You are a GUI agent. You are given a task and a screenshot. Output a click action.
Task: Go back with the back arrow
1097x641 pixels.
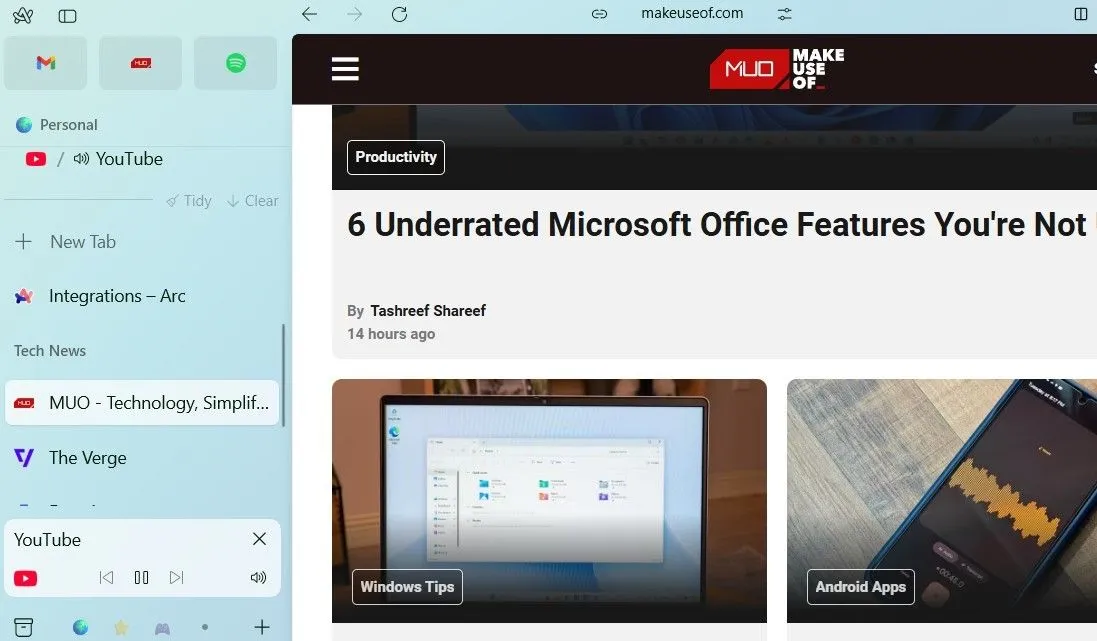pos(309,14)
